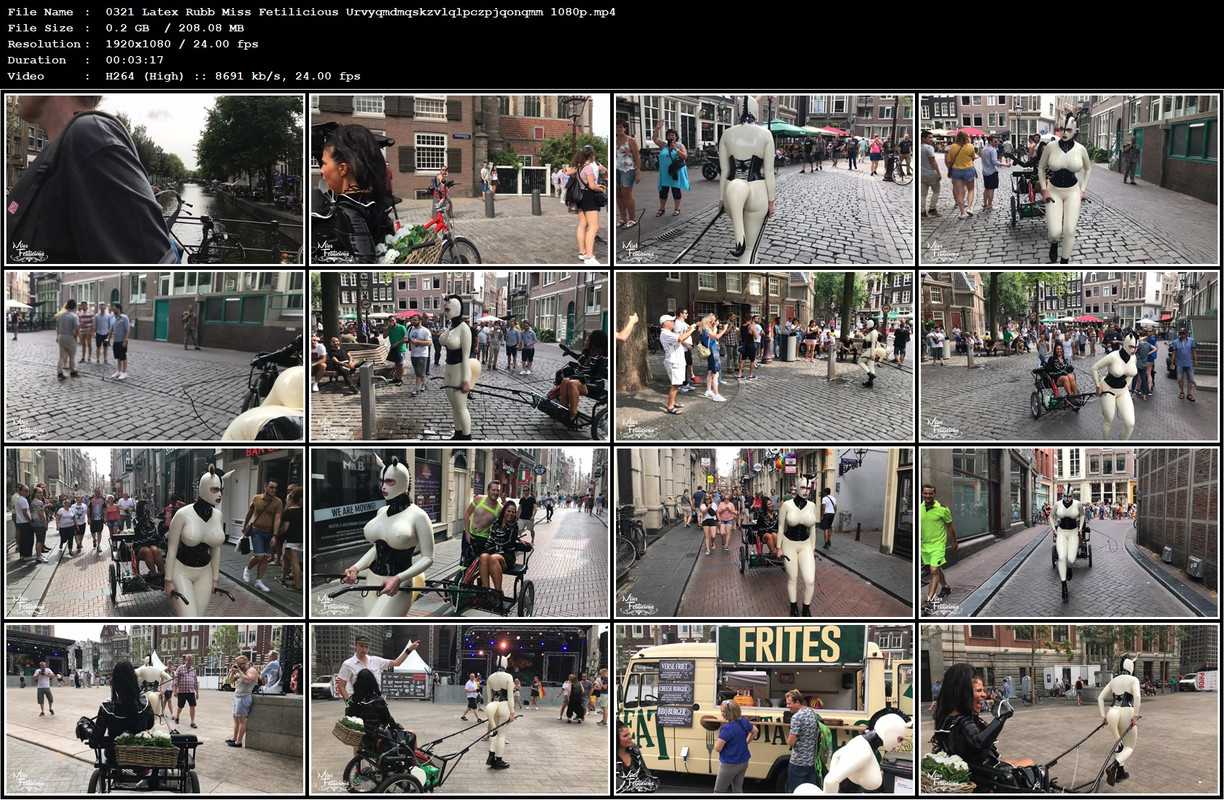Open the thumbnail with WE ARE MOVING sign
Screen dimensions: 1224x800
click(x=459, y=532)
